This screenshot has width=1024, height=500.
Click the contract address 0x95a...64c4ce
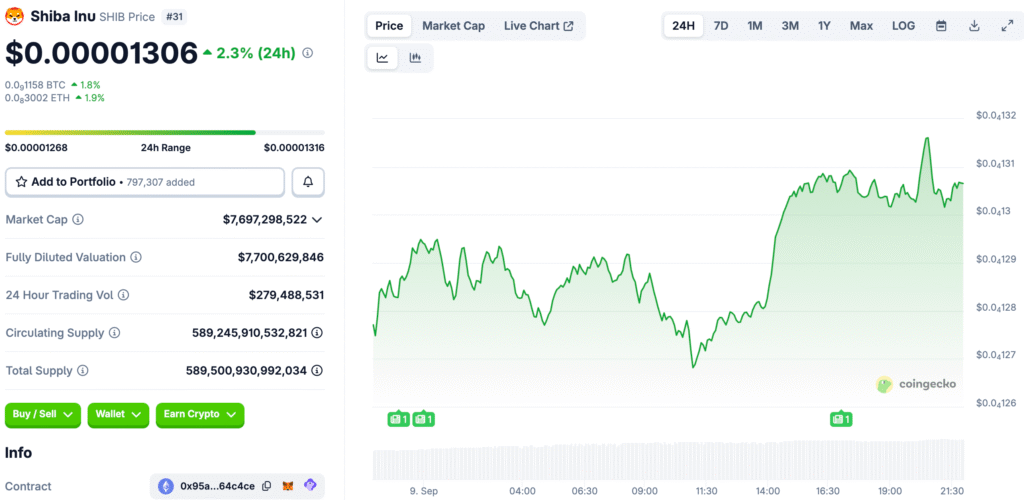tap(217, 486)
